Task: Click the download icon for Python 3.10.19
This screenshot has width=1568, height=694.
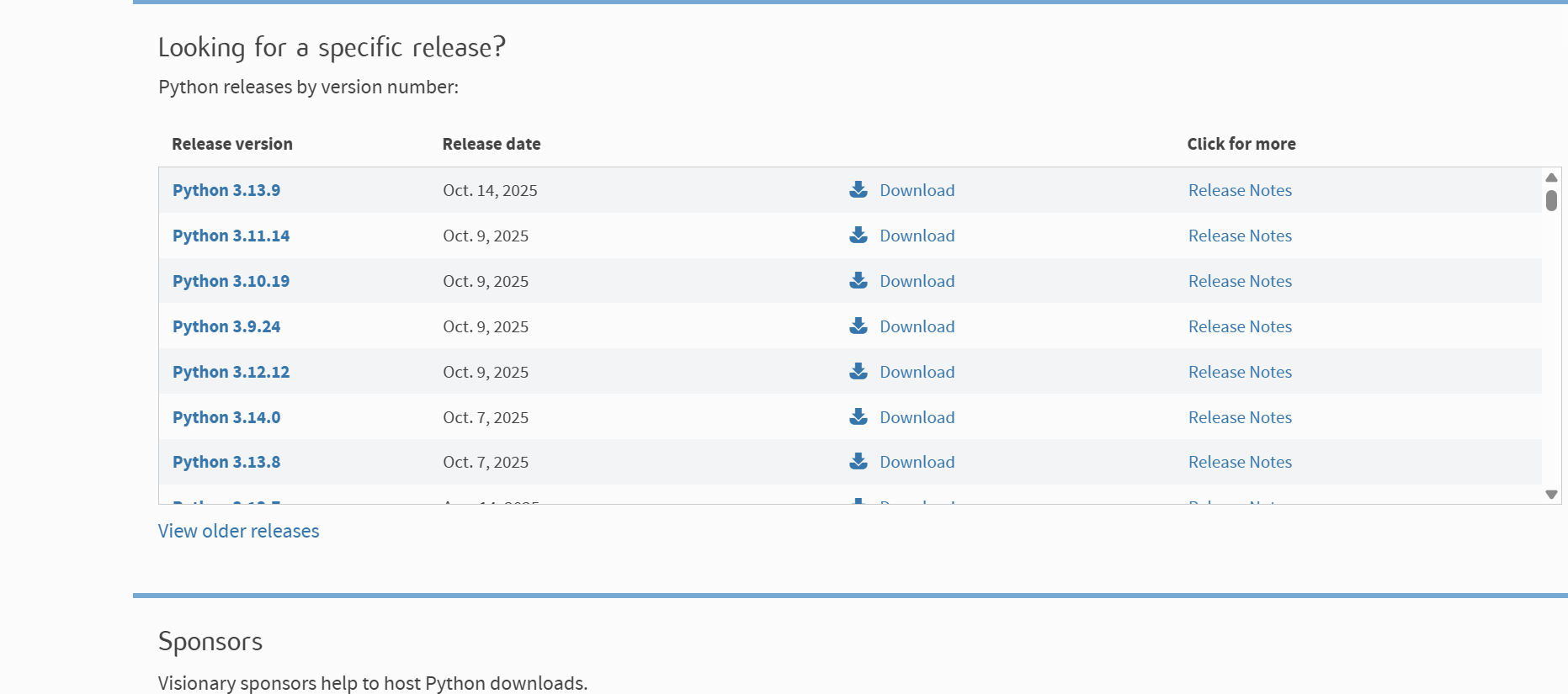Action: click(858, 280)
